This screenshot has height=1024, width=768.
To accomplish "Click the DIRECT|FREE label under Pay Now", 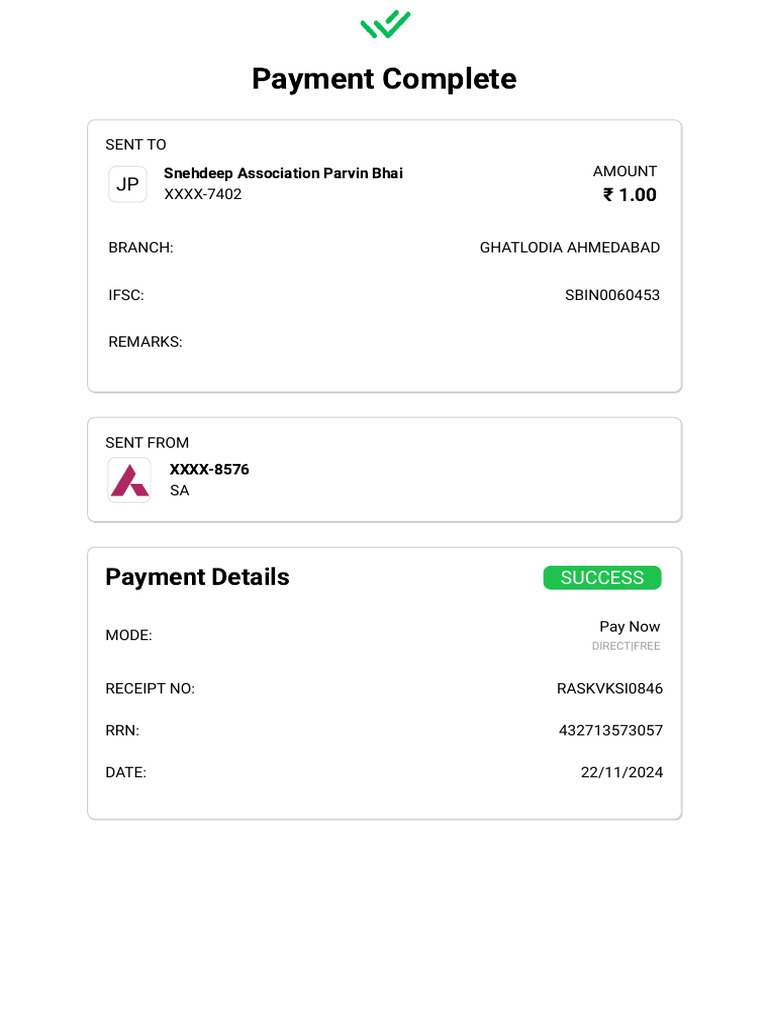I will 626,646.
